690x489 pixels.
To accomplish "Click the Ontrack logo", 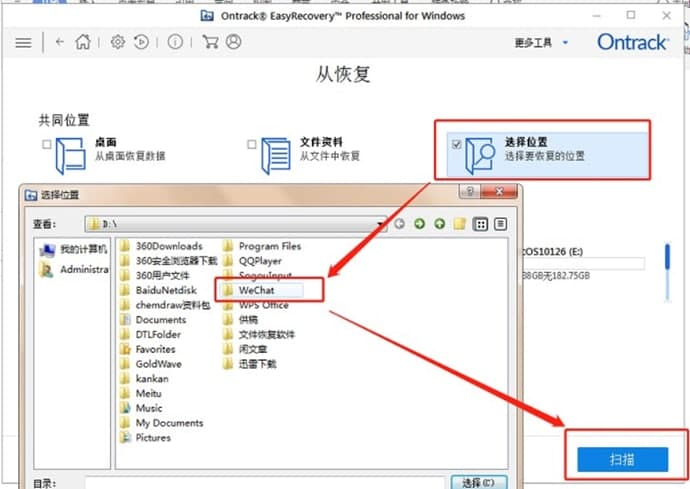I will pyautogui.click(x=632, y=42).
